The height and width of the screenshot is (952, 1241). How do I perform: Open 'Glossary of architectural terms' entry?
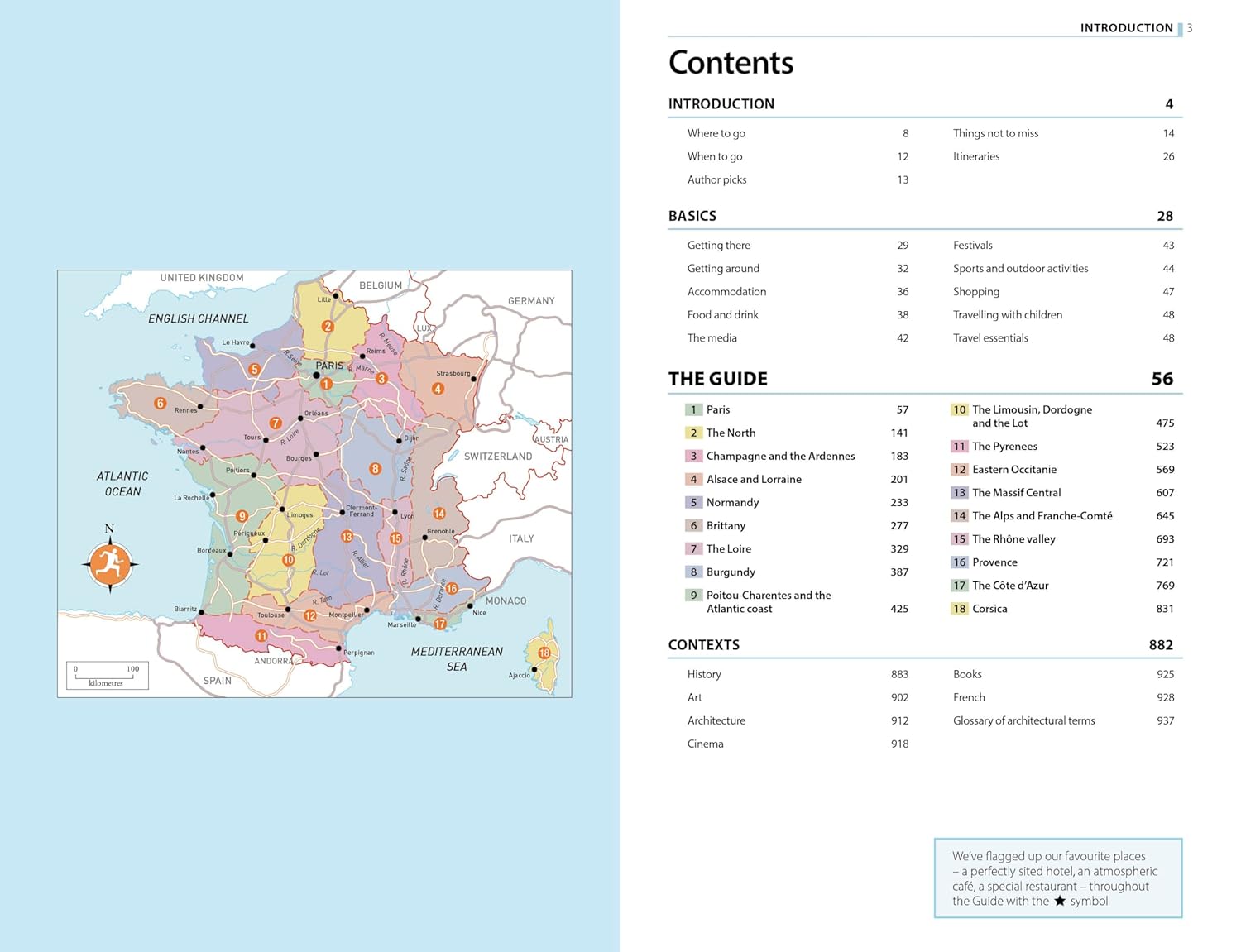pyautogui.click(x=1023, y=721)
